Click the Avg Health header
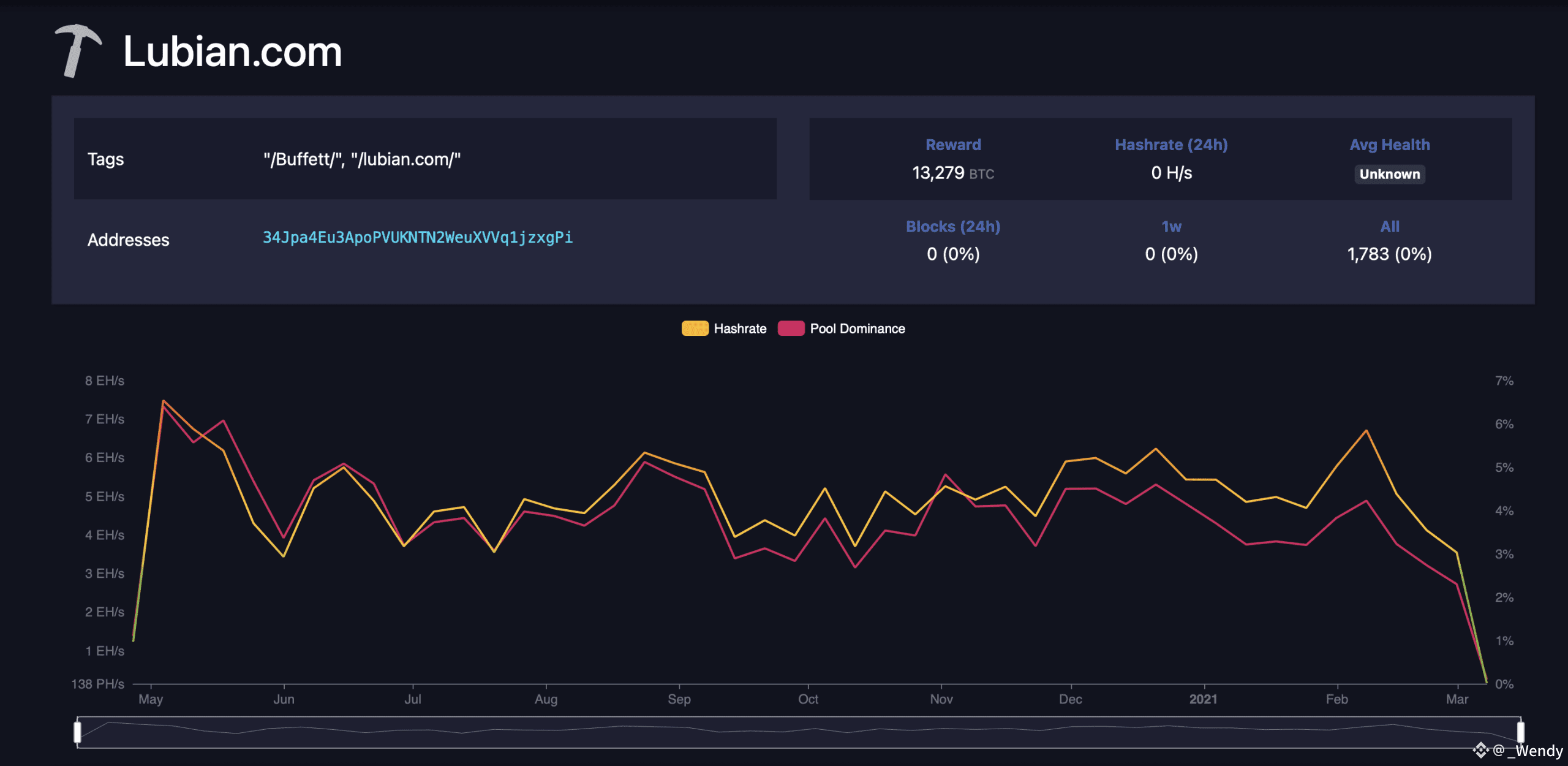This screenshot has width=1568, height=766. tap(1389, 145)
